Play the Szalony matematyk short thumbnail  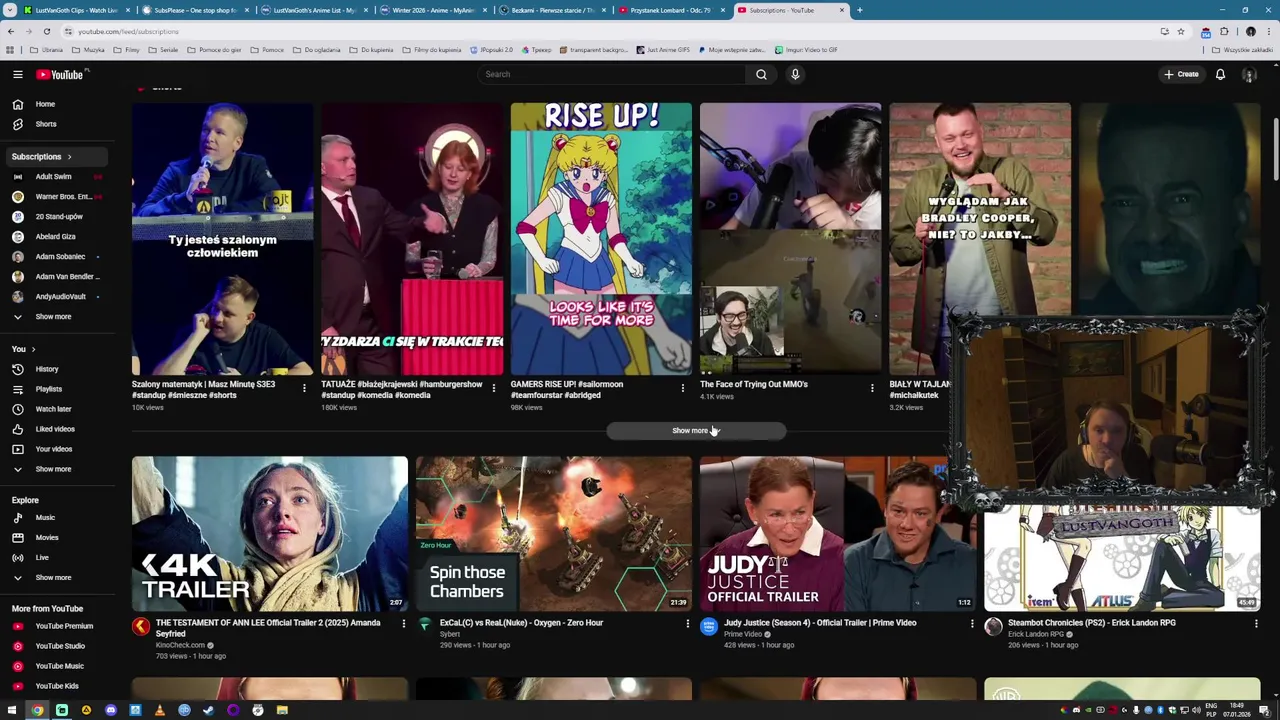(222, 239)
